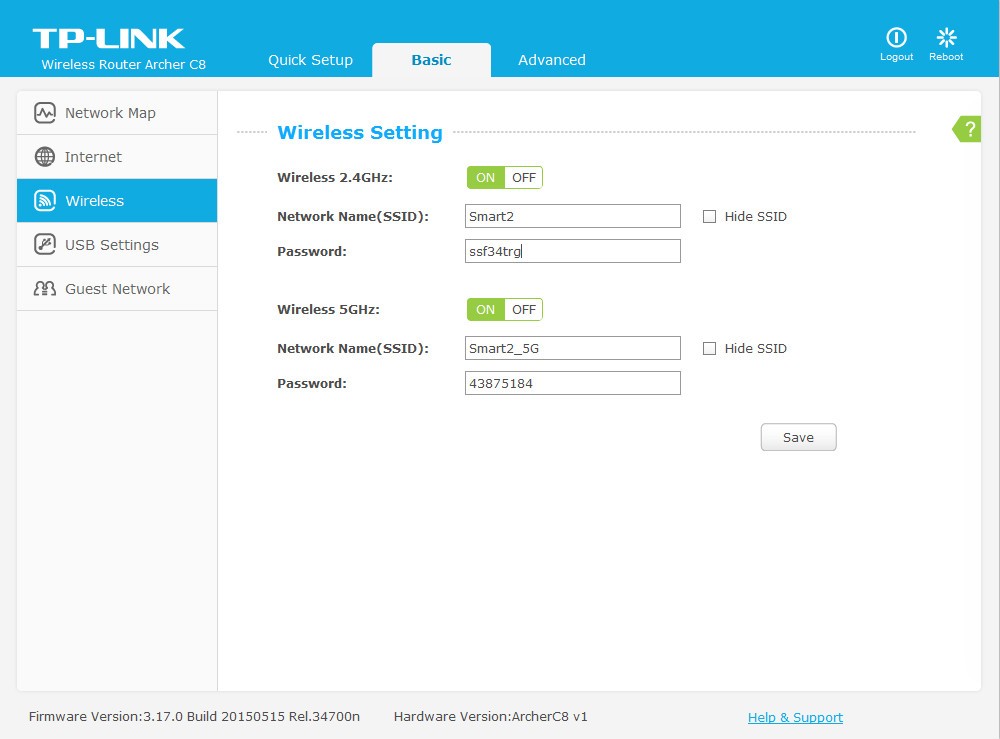The width and height of the screenshot is (1000, 739).
Task: Turn OFF Wireless 2.4GHz
Action: (x=524, y=178)
